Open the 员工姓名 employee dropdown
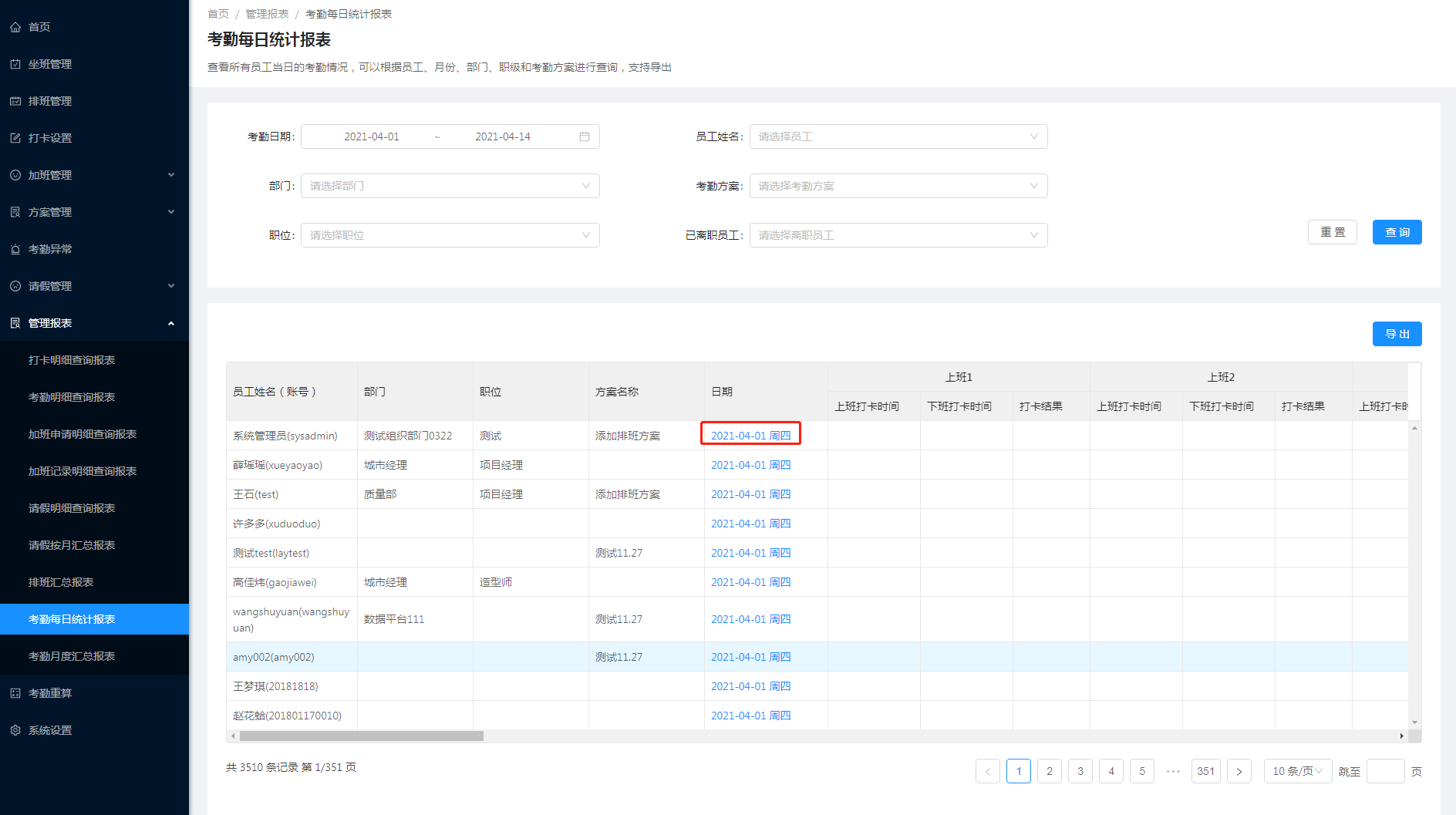Screen dimensions: 1456x815 pos(898,136)
